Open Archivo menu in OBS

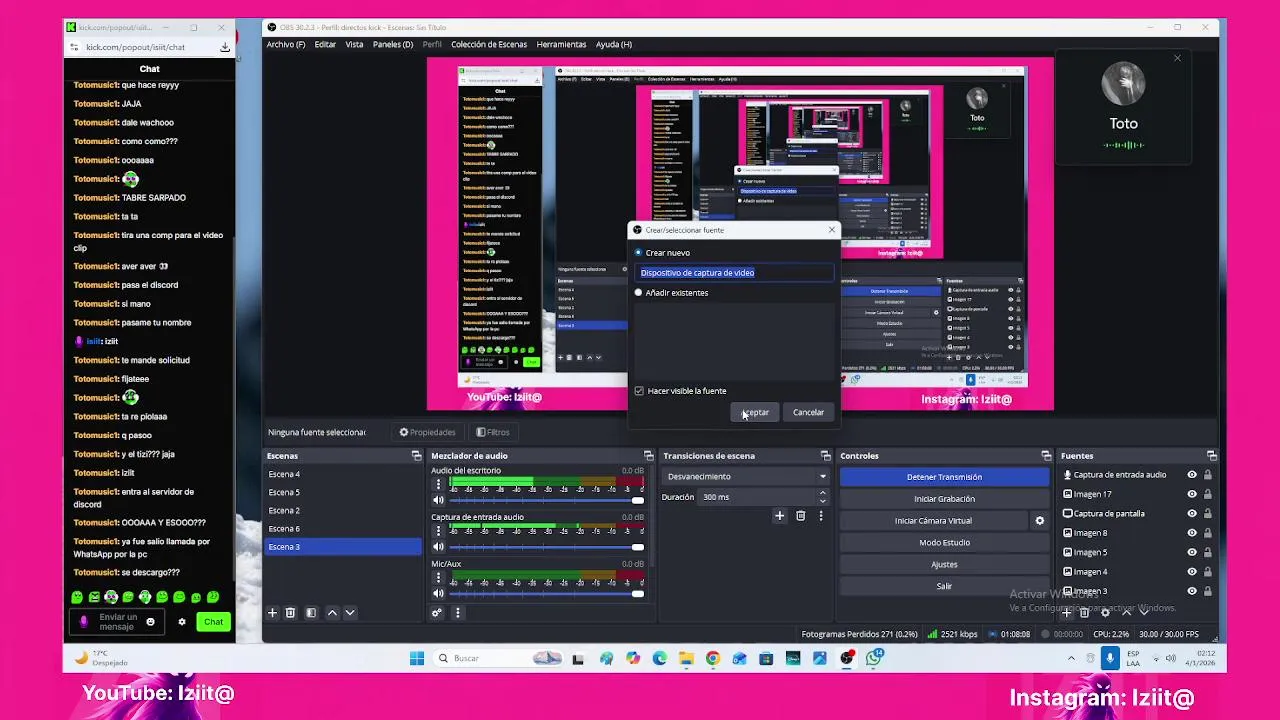(x=286, y=44)
